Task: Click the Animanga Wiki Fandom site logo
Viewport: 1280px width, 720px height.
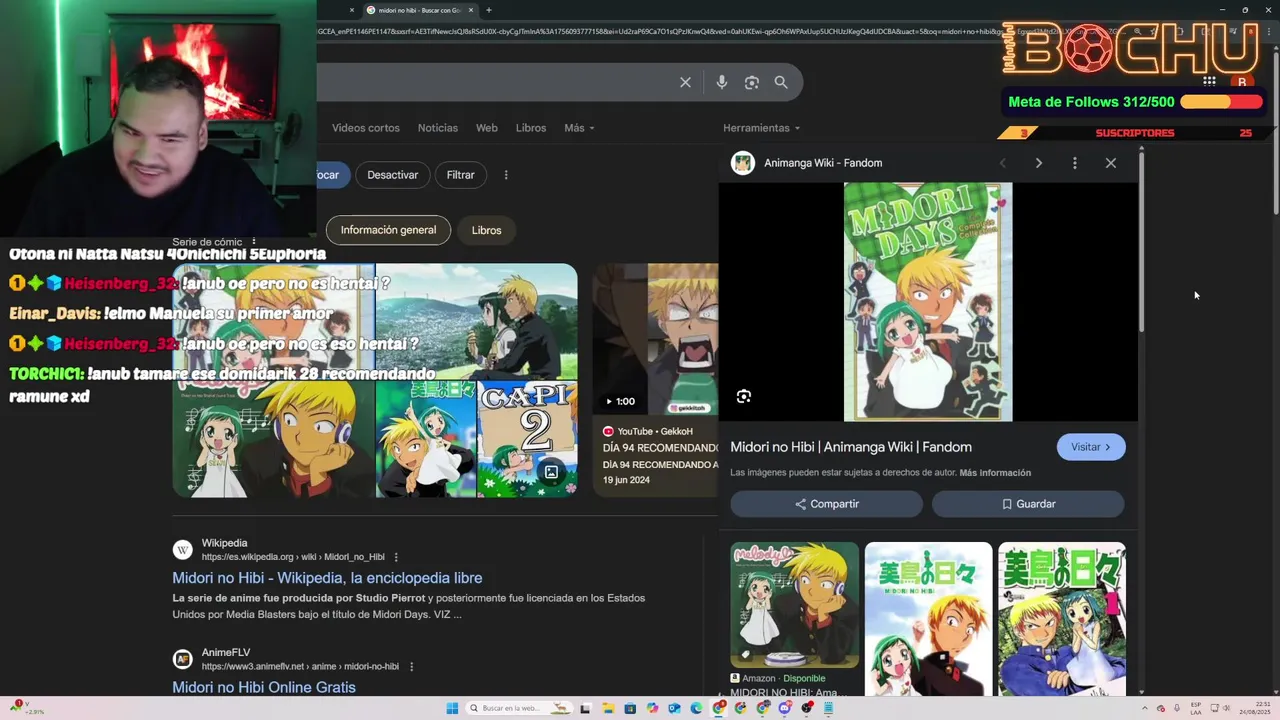Action: pos(743,163)
